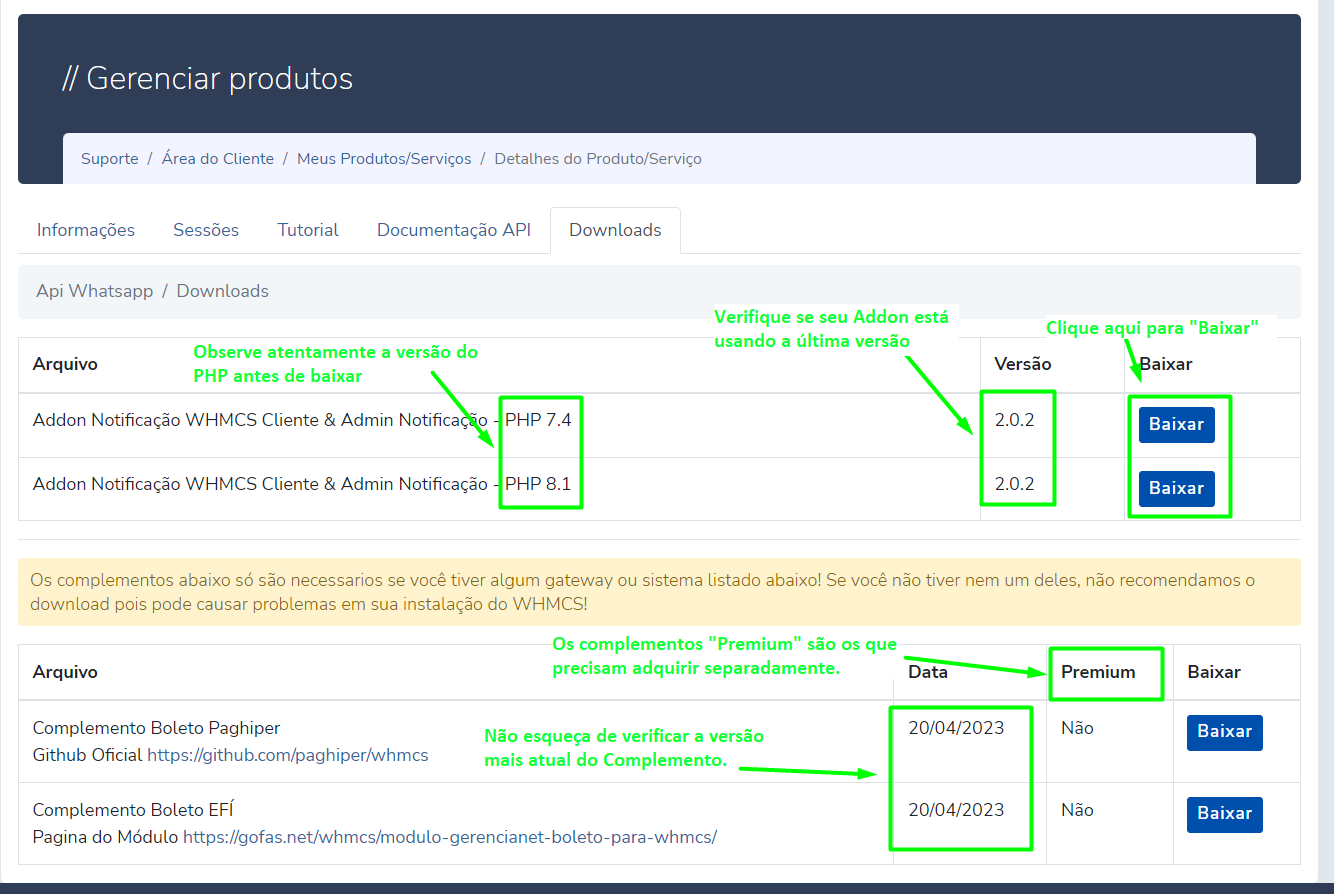Screen dimensions: 1334x894
Task: Click Baixar for Complemento Boleto EFÍ
Action: pos(1225,814)
